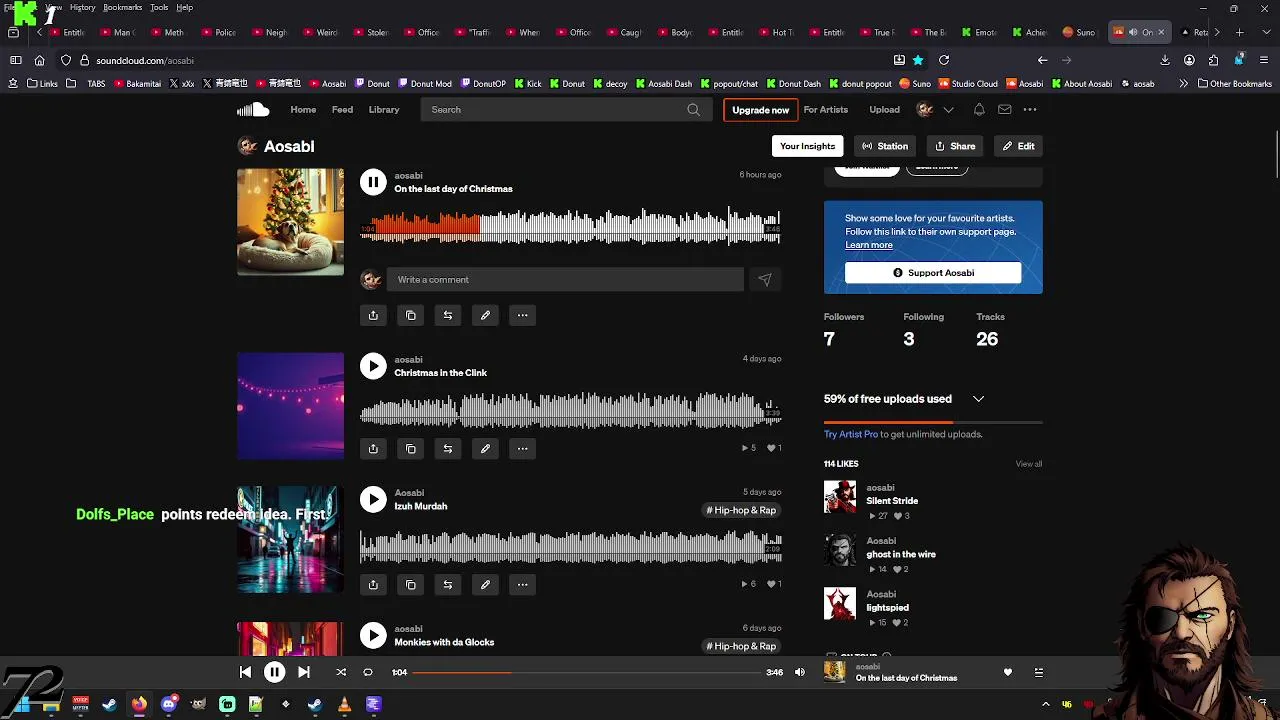Image resolution: width=1280 pixels, height=720 pixels.
Task: Play 'Monkies with da Glocks' track
Action: [x=373, y=635]
